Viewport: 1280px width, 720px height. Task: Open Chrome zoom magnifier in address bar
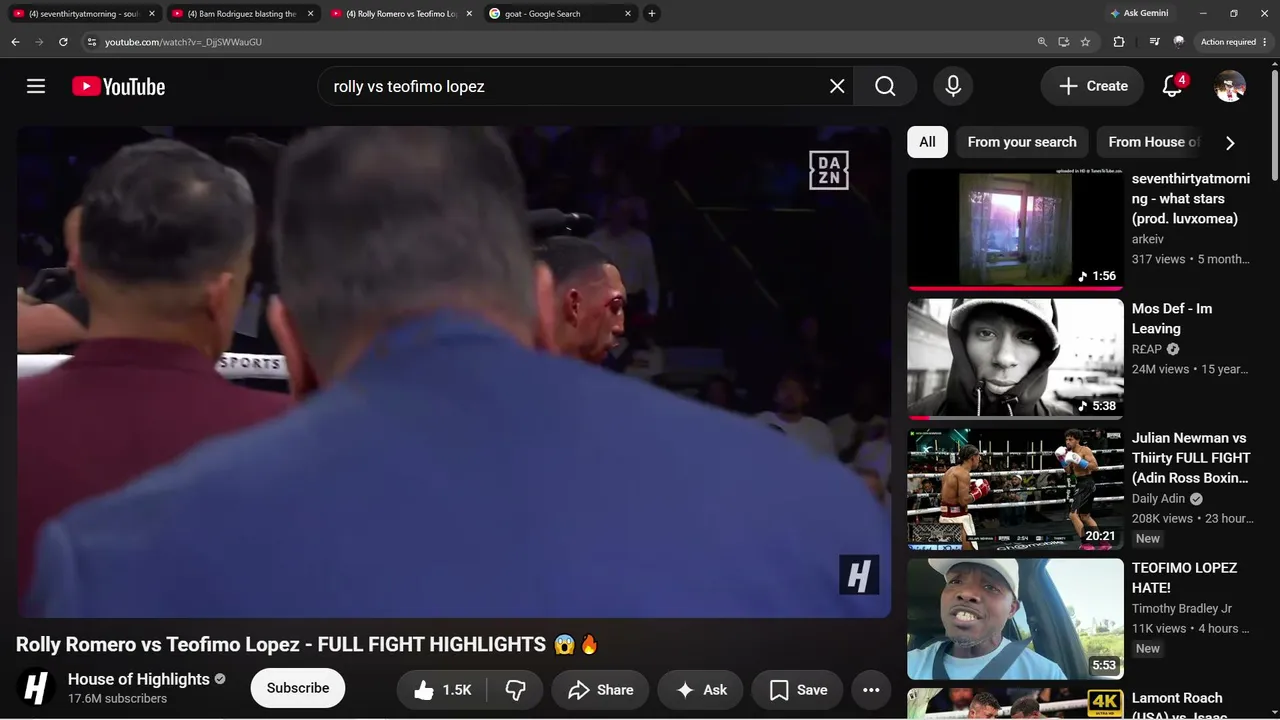point(1042,42)
